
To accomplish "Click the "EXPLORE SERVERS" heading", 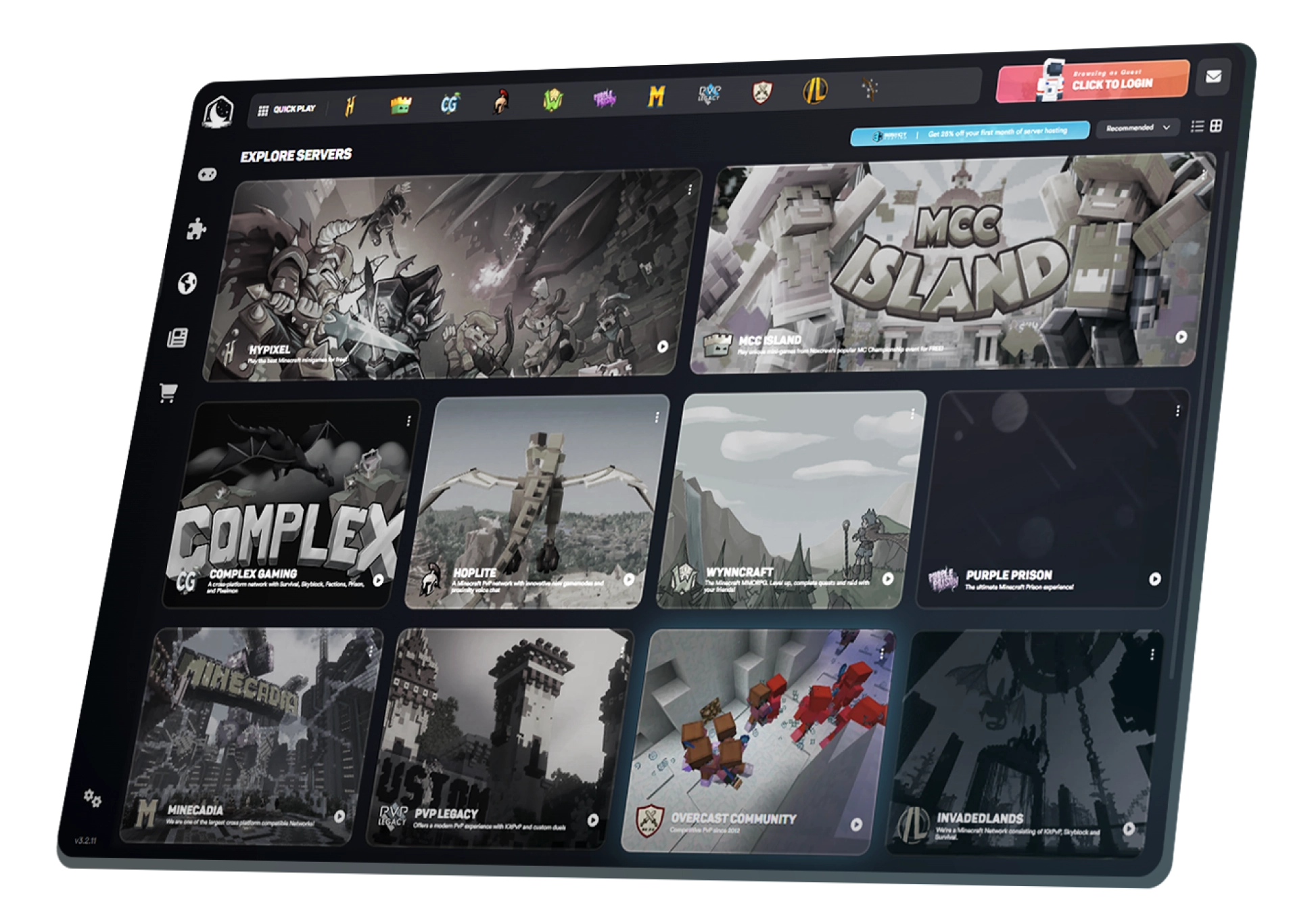I will coord(296,156).
